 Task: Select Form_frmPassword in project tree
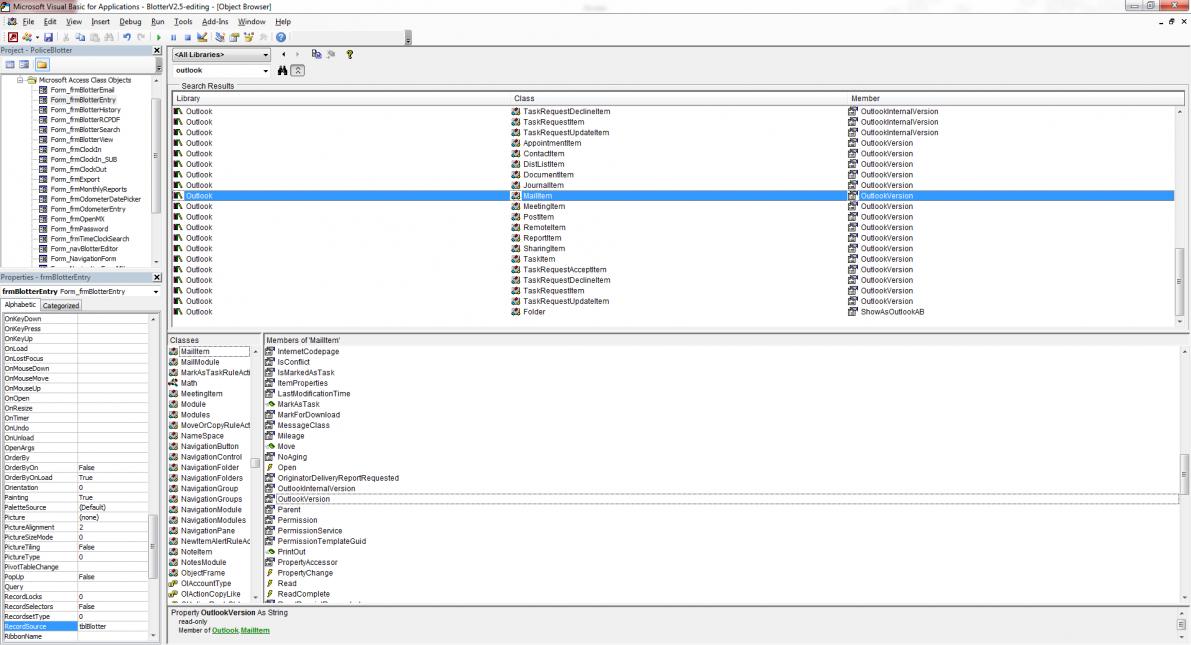79,229
